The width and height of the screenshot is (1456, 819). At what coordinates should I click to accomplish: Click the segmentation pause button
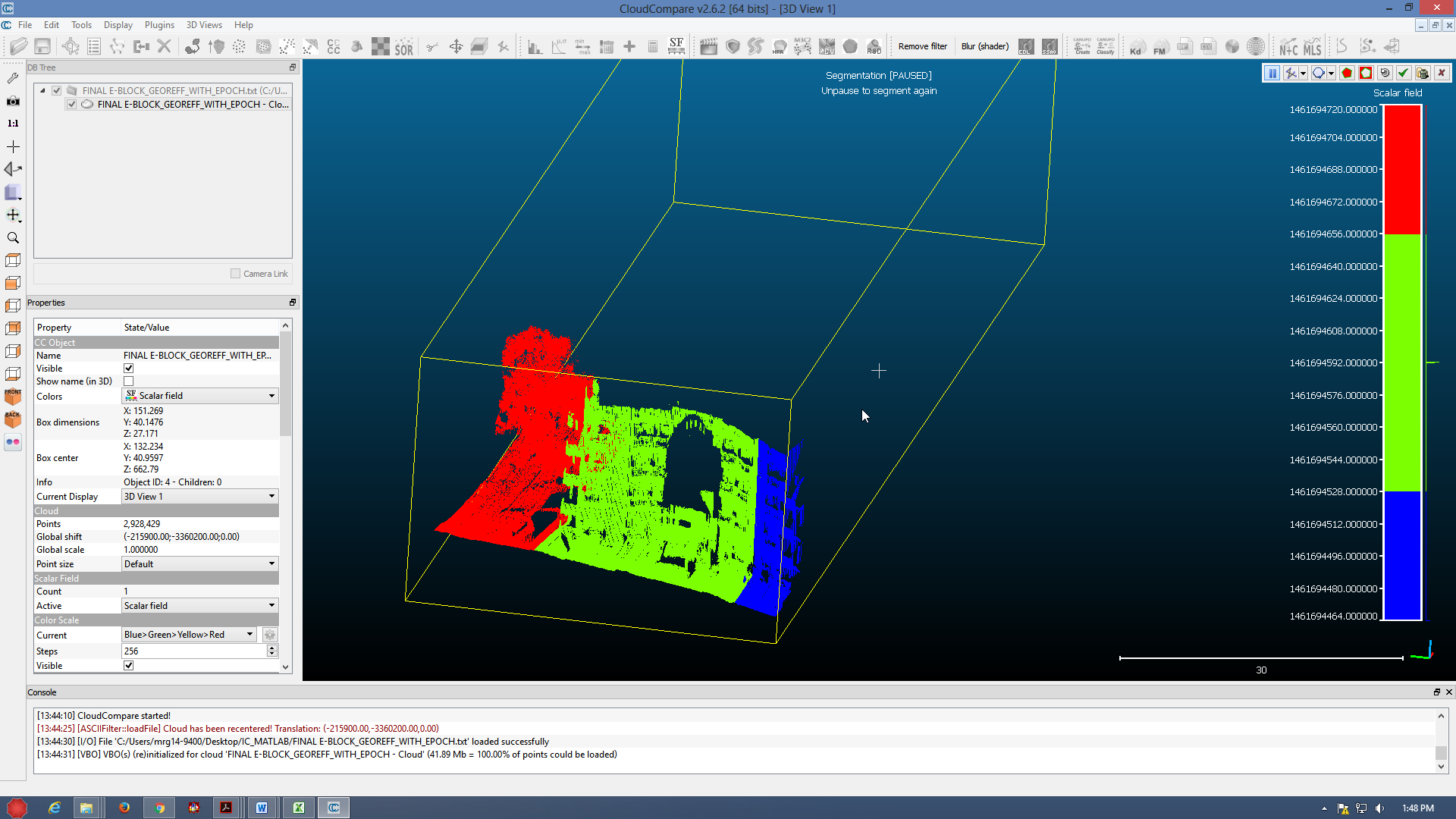point(1272,73)
